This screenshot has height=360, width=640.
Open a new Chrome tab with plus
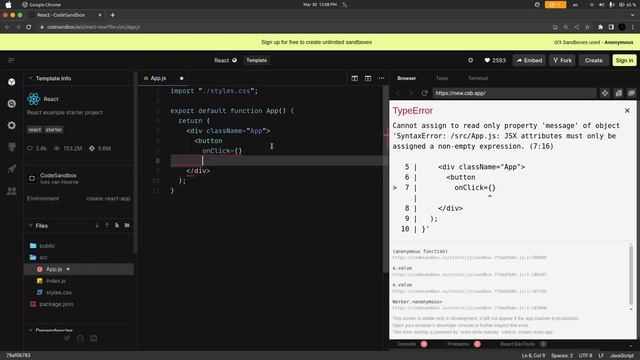(x=113, y=15)
